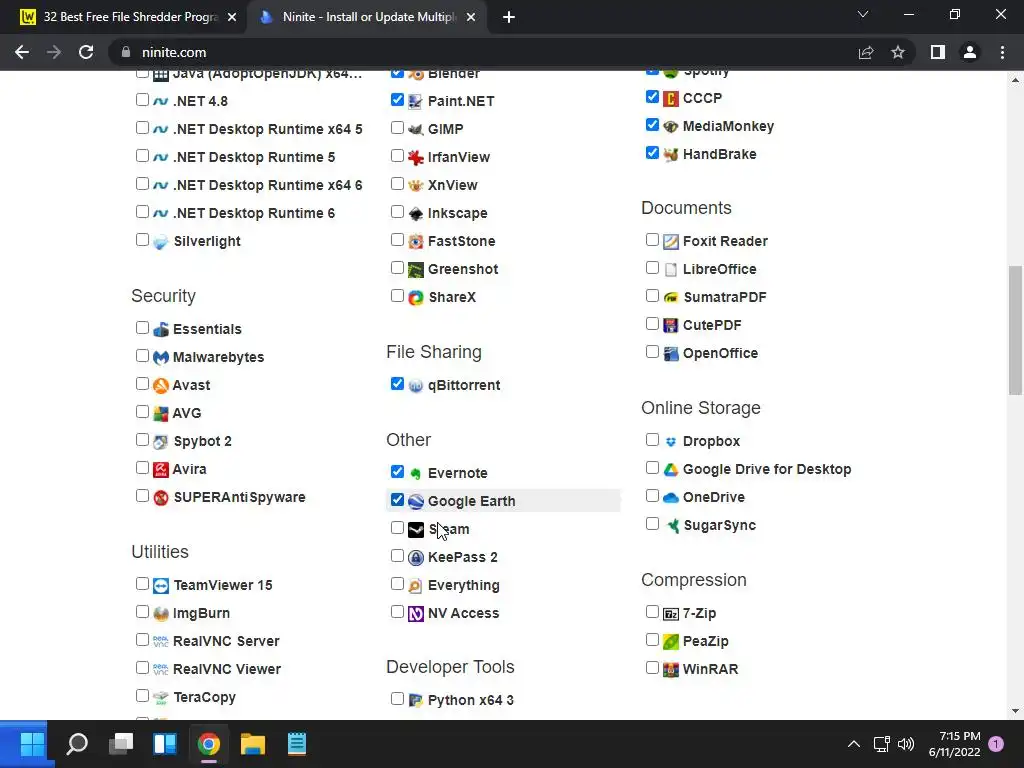Open a new browser tab

[509, 18]
